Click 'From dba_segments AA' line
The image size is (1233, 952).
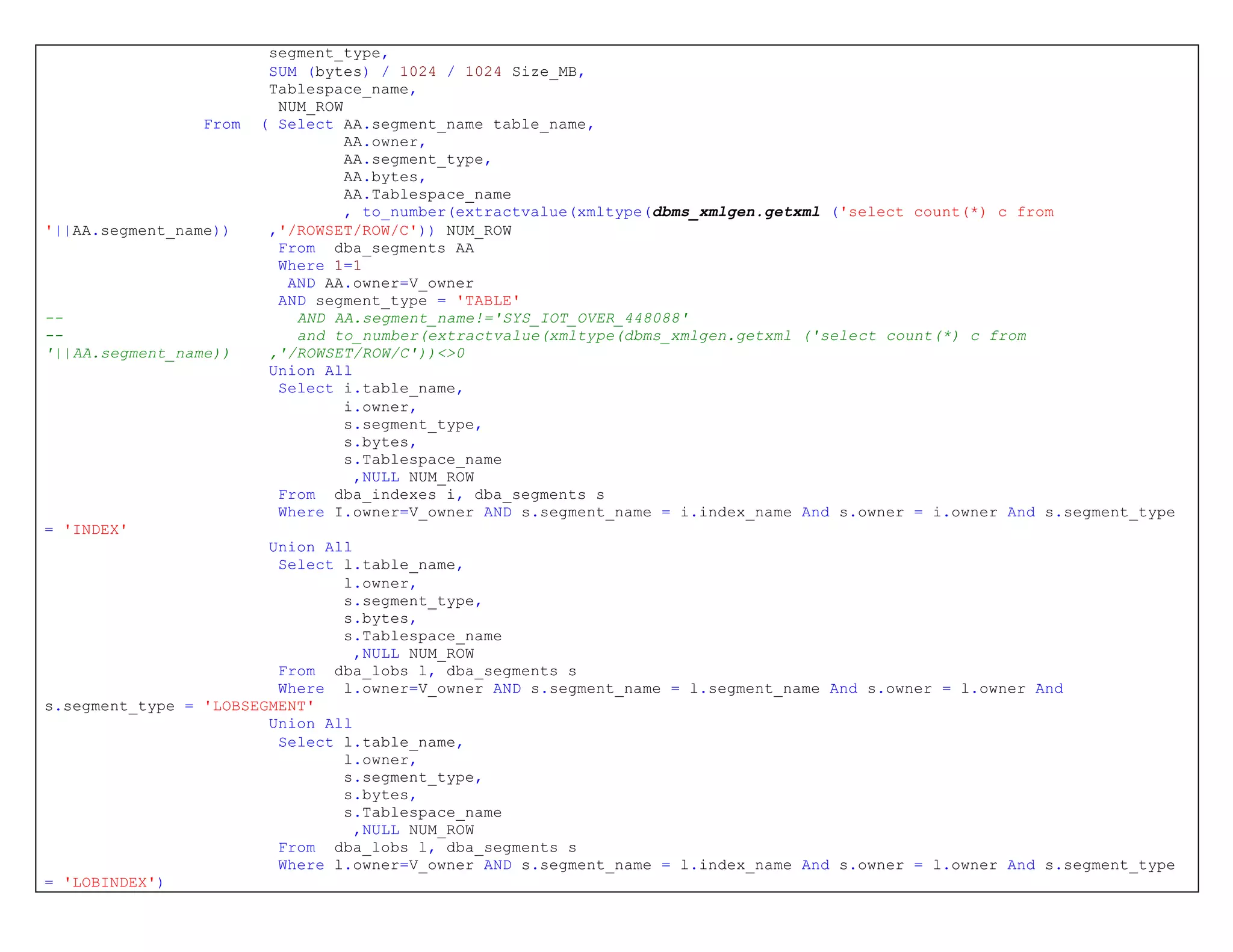[376, 249]
